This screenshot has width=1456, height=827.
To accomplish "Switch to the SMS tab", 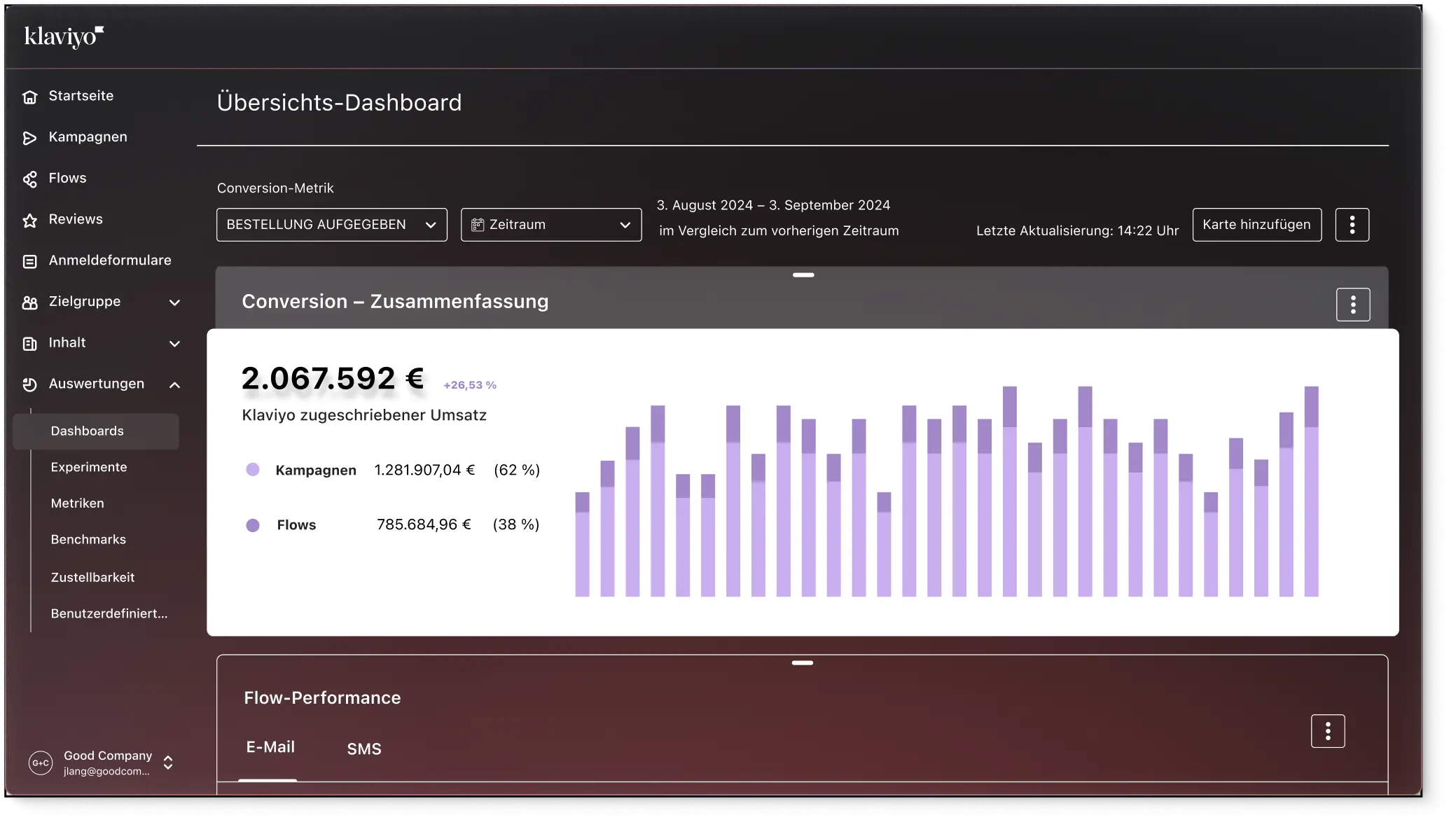I will coord(364,749).
